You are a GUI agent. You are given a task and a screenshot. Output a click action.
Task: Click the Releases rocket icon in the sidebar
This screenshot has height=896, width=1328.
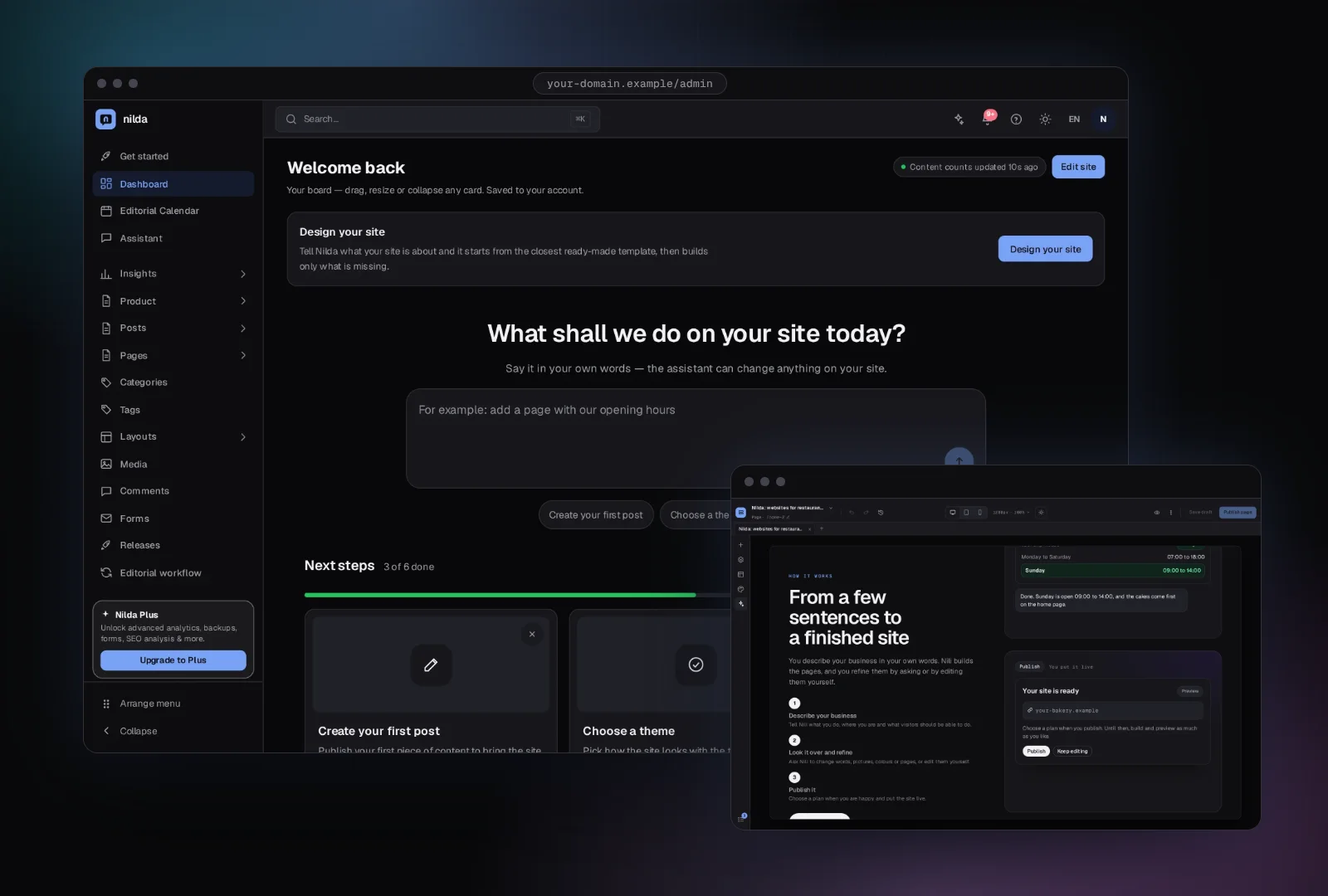point(106,545)
